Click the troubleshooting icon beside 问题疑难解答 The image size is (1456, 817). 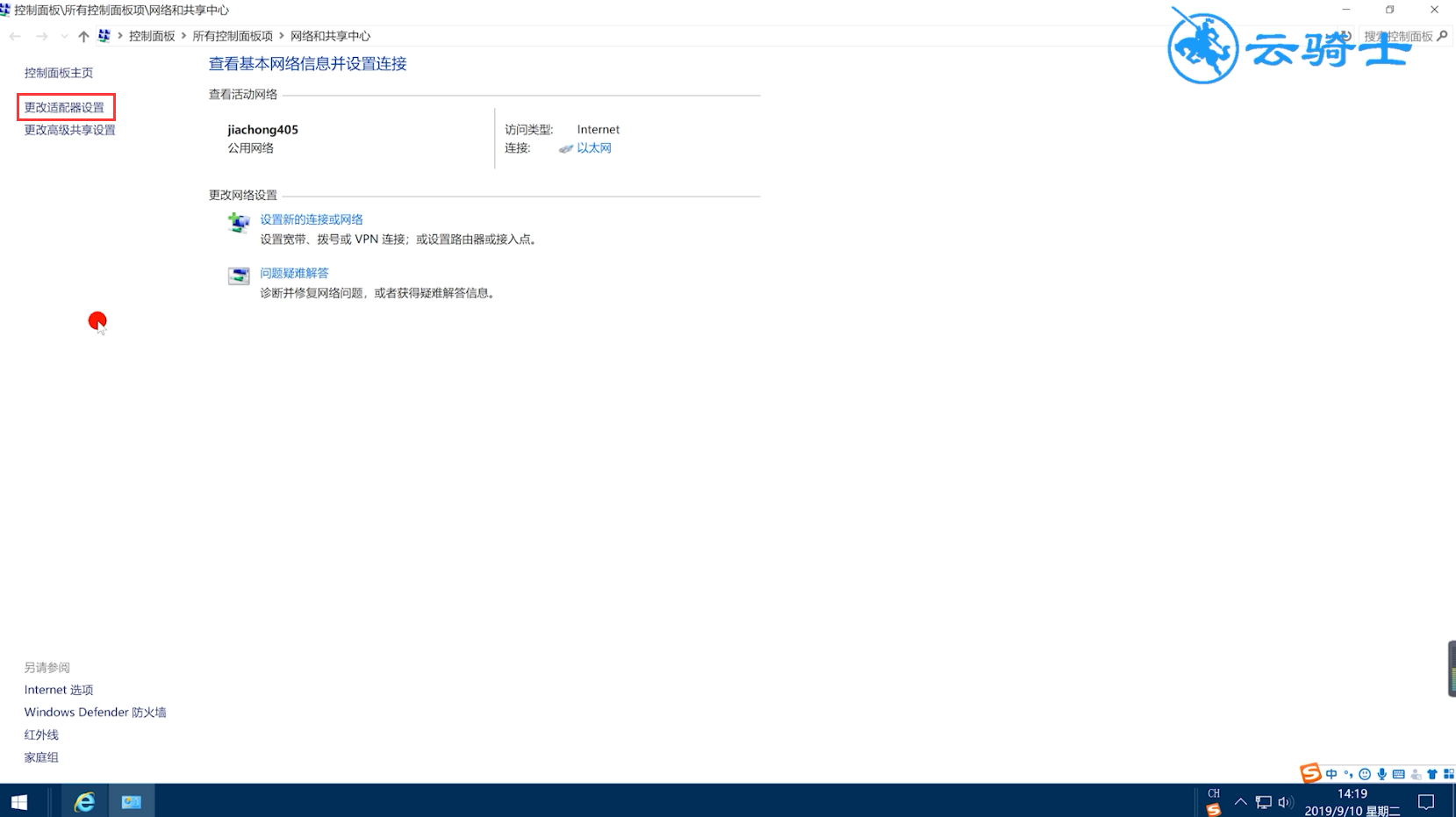coord(238,276)
